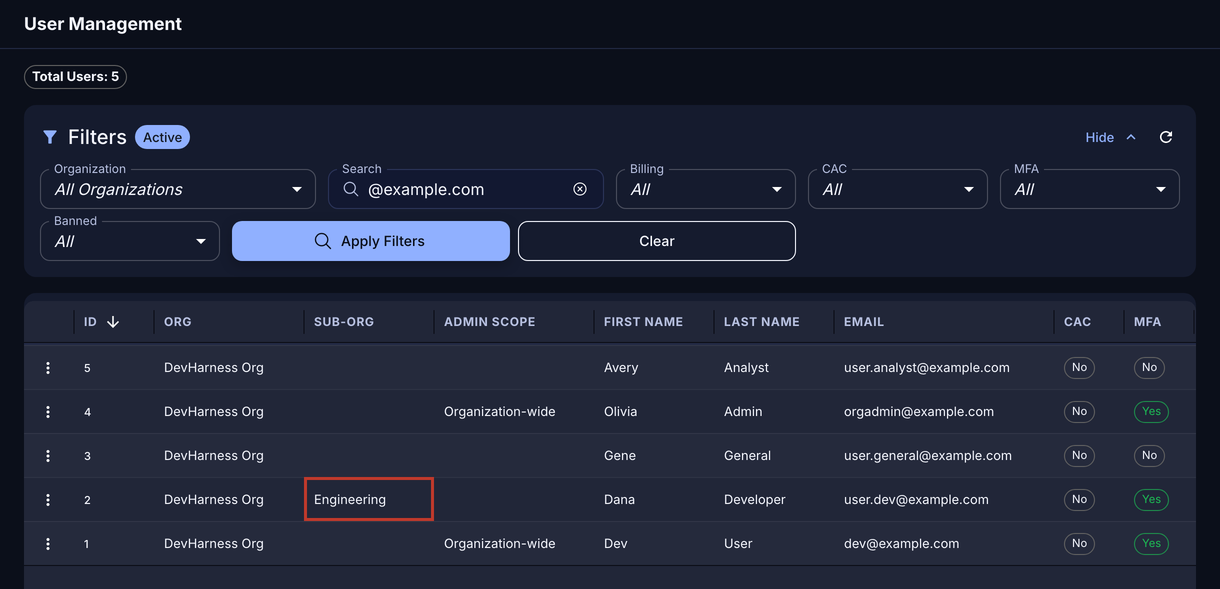This screenshot has height=589, width=1220.
Task: Click inside the Search input field
Action: [466, 189]
